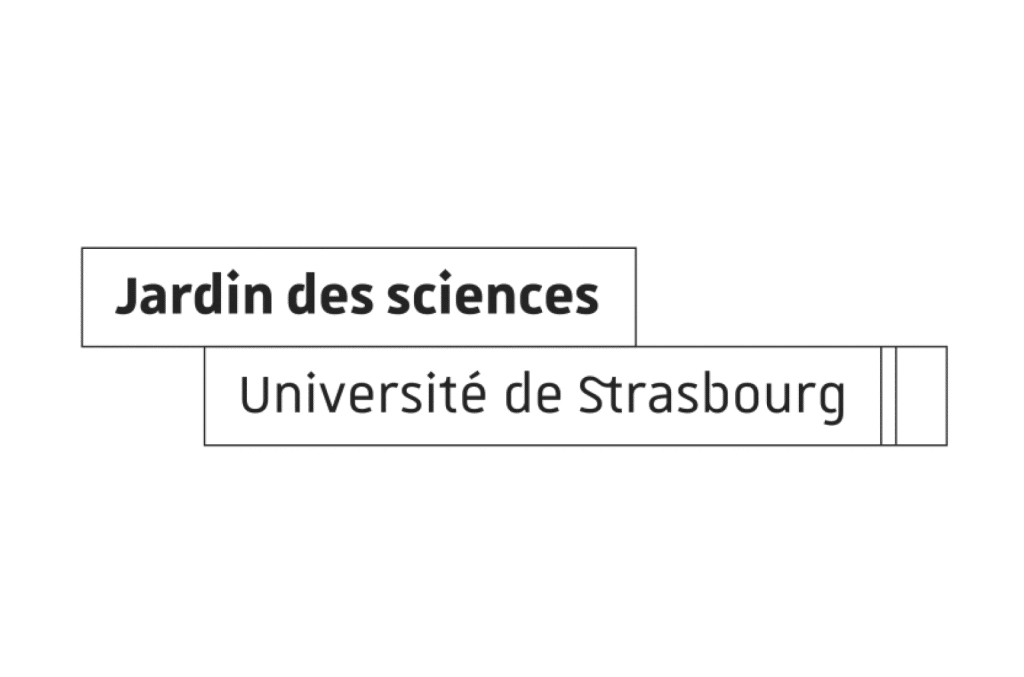Click the empty square ending the lower box
Screen dimensions: 1024x677
pyautogui.click(x=921, y=396)
